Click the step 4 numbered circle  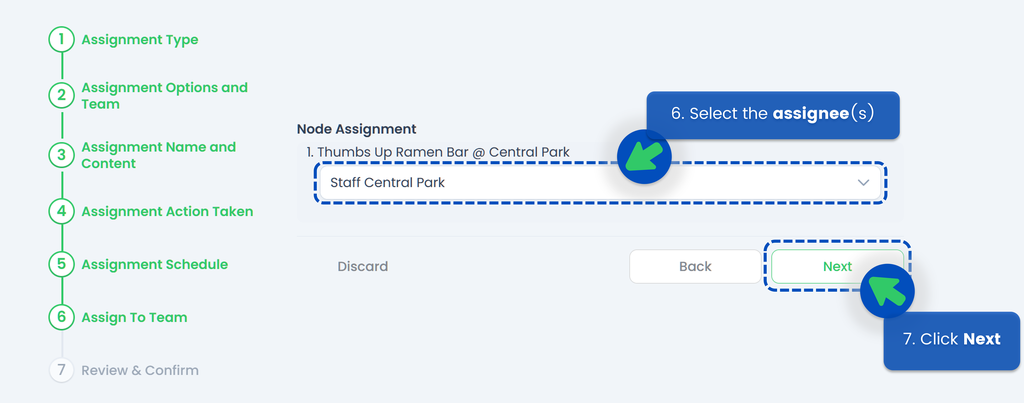pyautogui.click(x=61, y=211)
